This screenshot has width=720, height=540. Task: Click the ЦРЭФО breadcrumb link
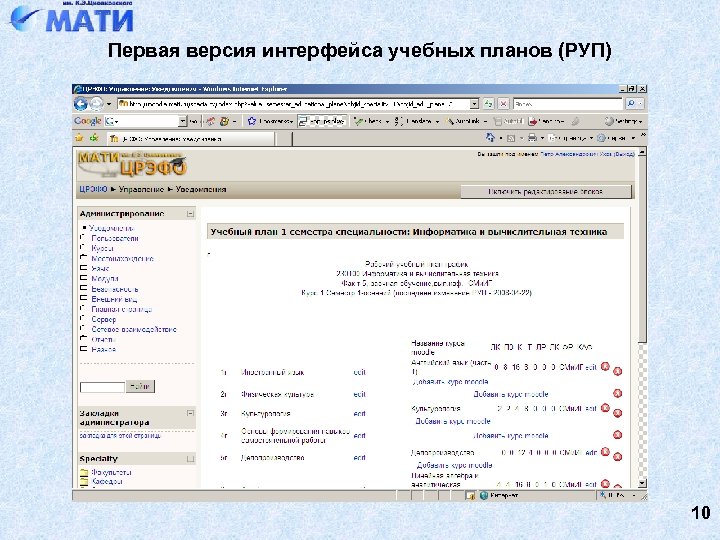93,189
